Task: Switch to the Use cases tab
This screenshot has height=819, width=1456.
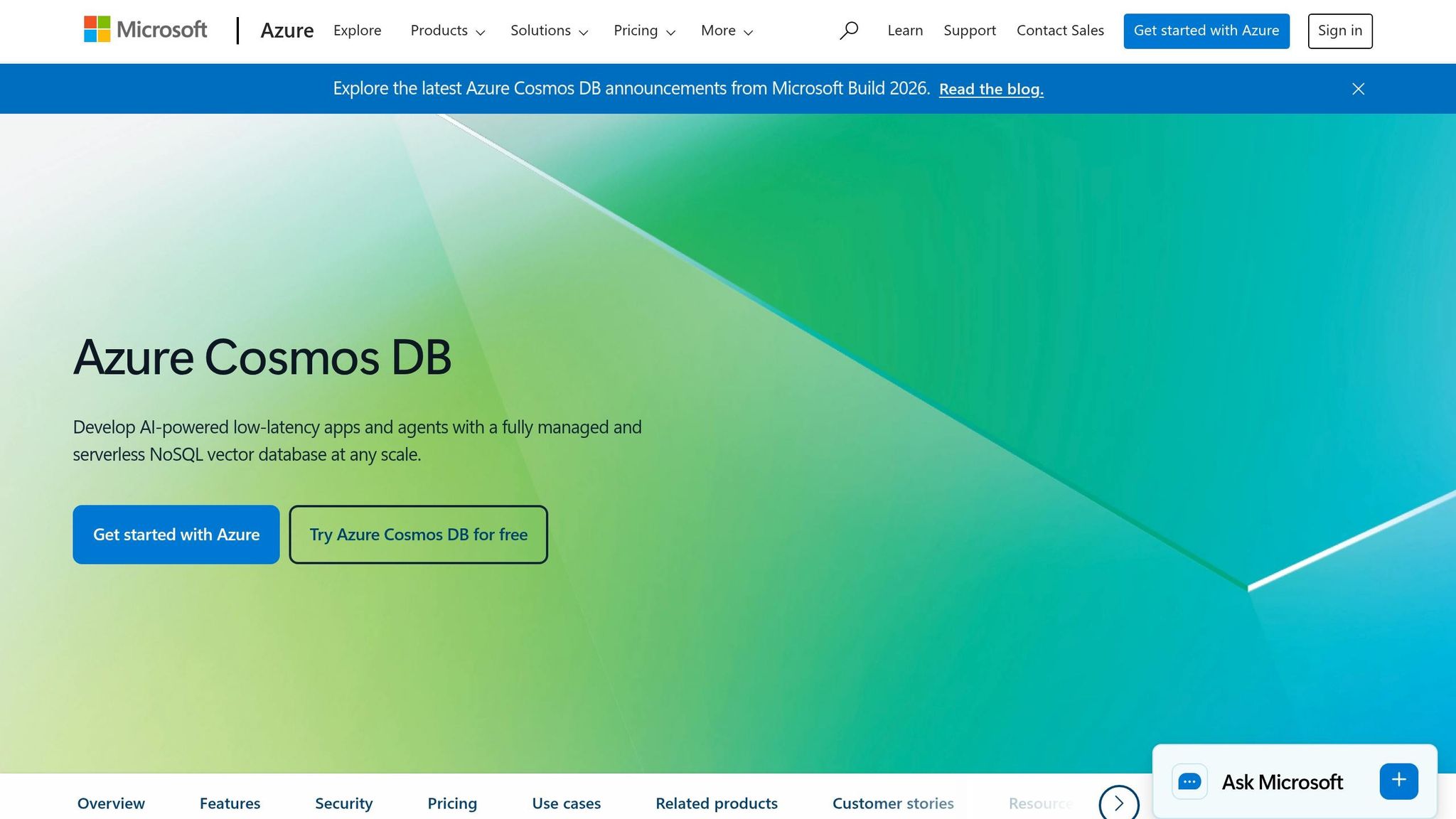Action: tap(566, 803)
